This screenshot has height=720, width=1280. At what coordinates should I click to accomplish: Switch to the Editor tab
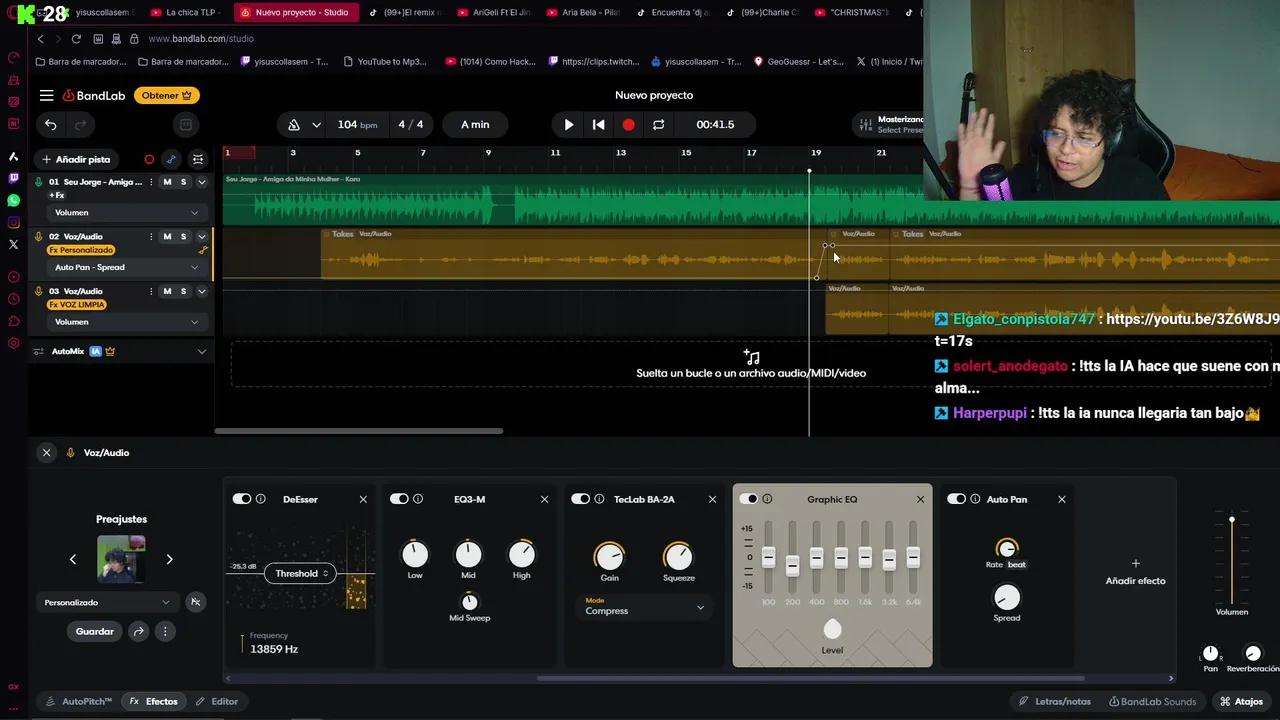coord(217,701)
